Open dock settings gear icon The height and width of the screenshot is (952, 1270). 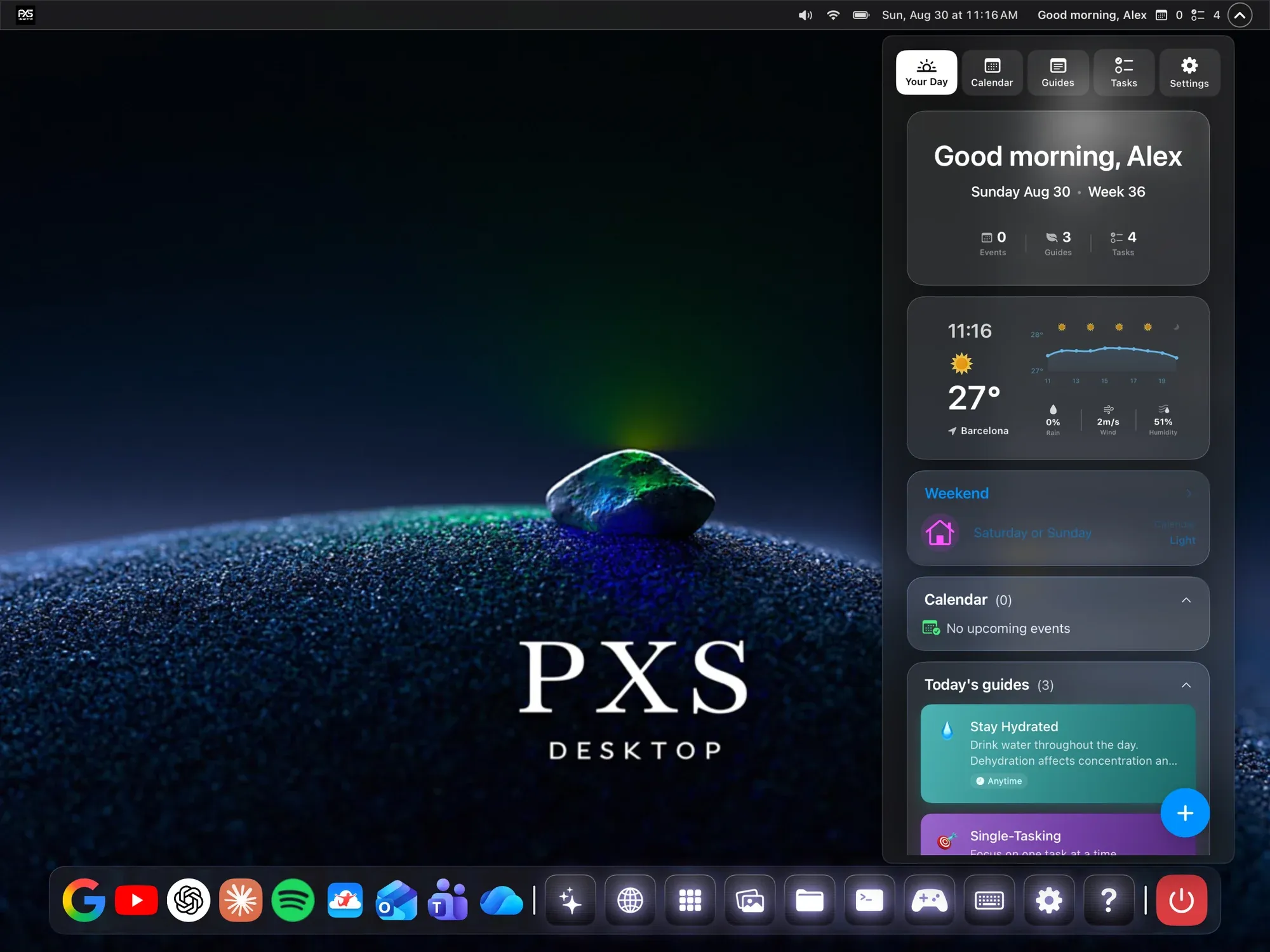[1048, 900]
